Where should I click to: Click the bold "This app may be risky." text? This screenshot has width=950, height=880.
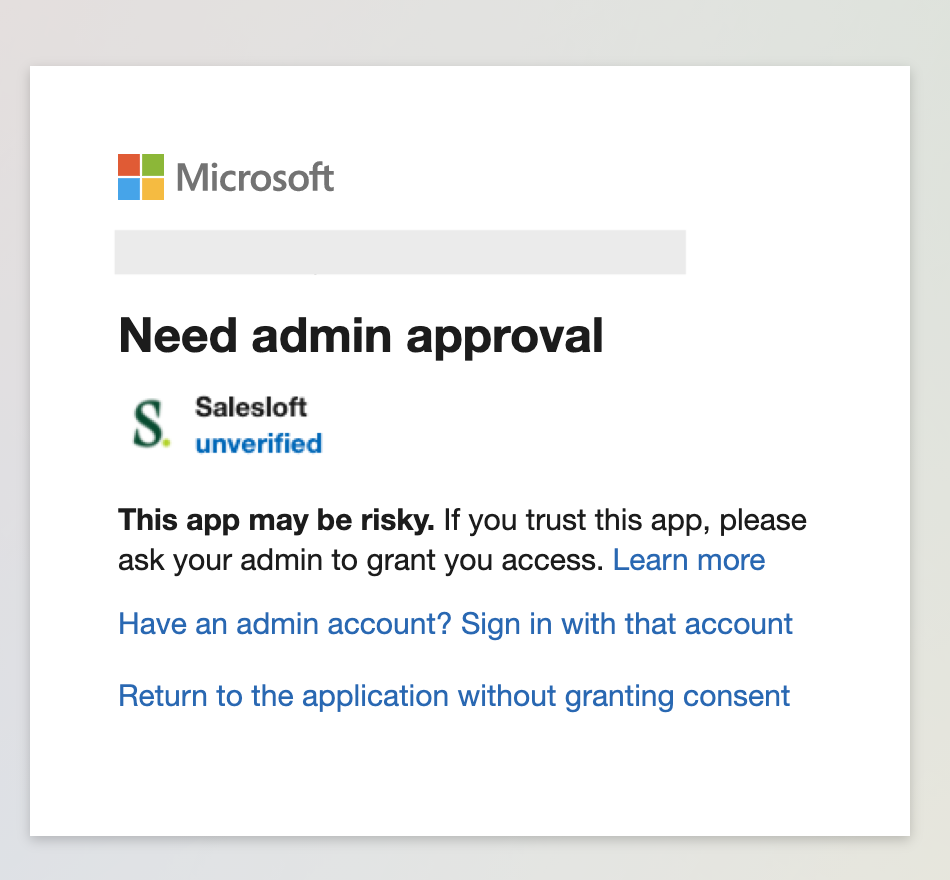[x=276, y=521]
